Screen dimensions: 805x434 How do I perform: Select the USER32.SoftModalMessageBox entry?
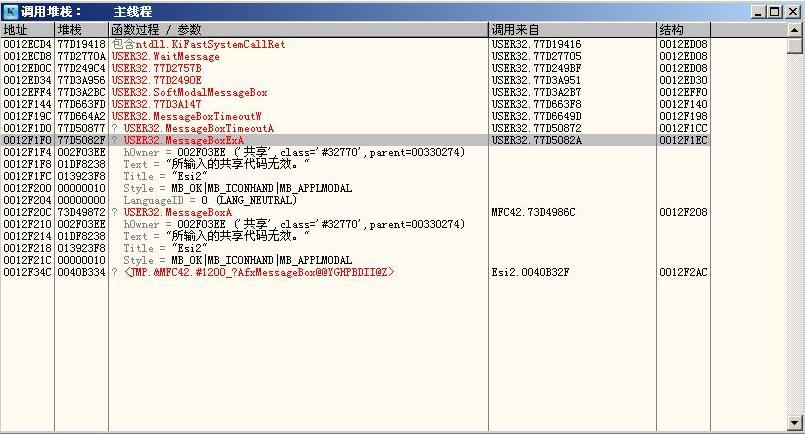click(189, 92)
